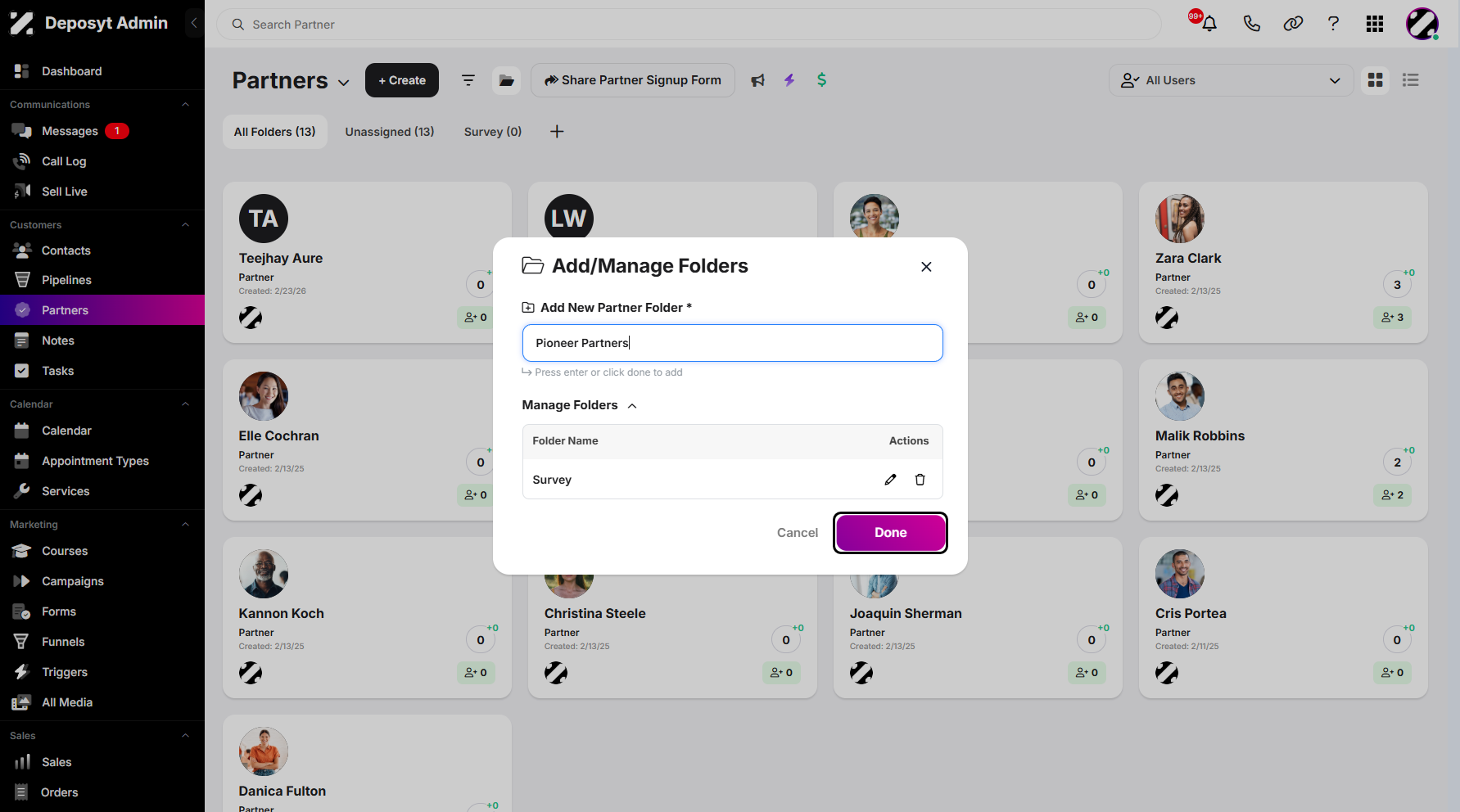The height and width of the screenshot is (812, 1460).
Task: Open the All Users dropdown
Action: click(x=1231, y=80)
